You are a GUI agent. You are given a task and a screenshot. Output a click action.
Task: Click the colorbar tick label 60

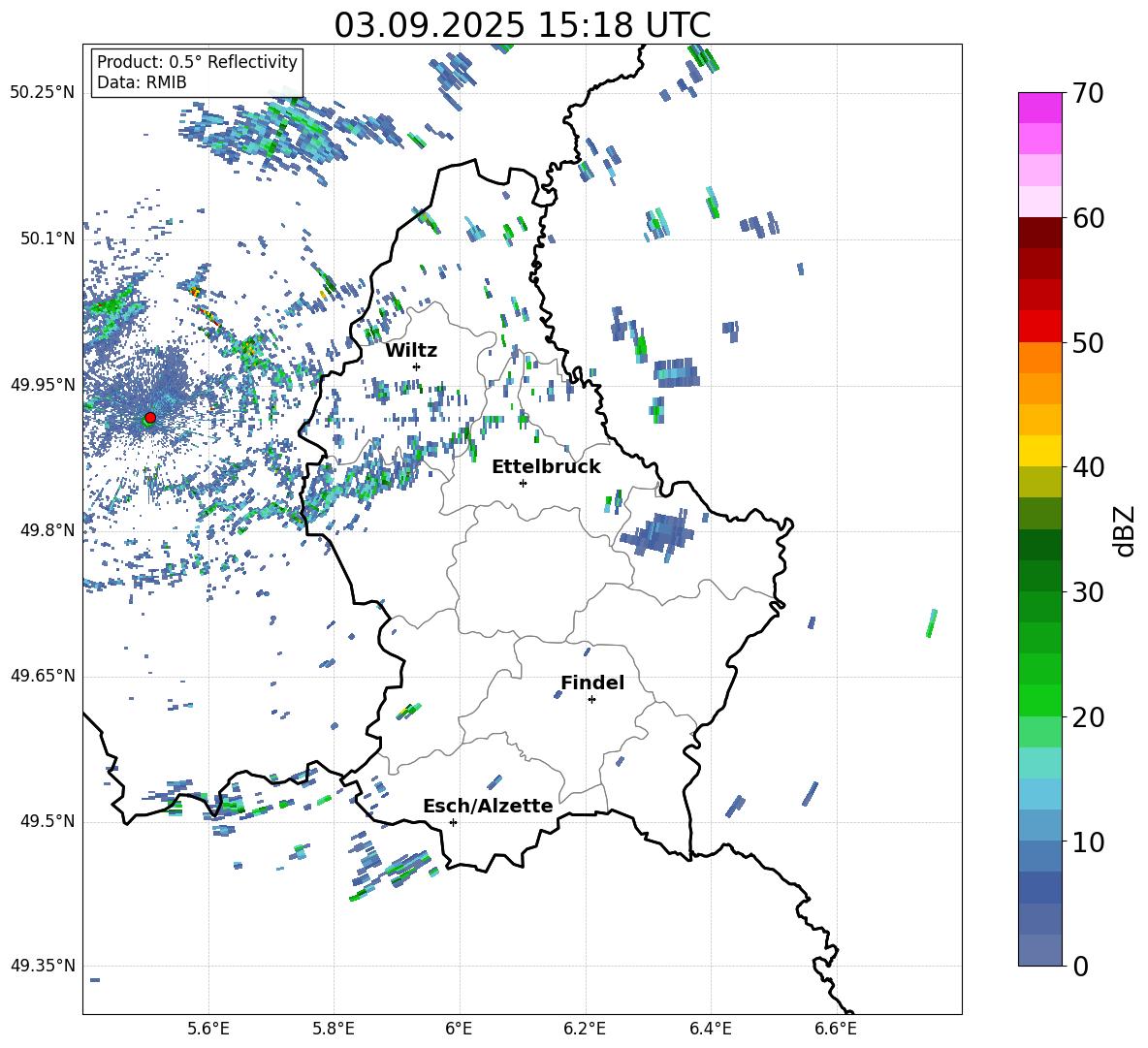point(1088,218)
